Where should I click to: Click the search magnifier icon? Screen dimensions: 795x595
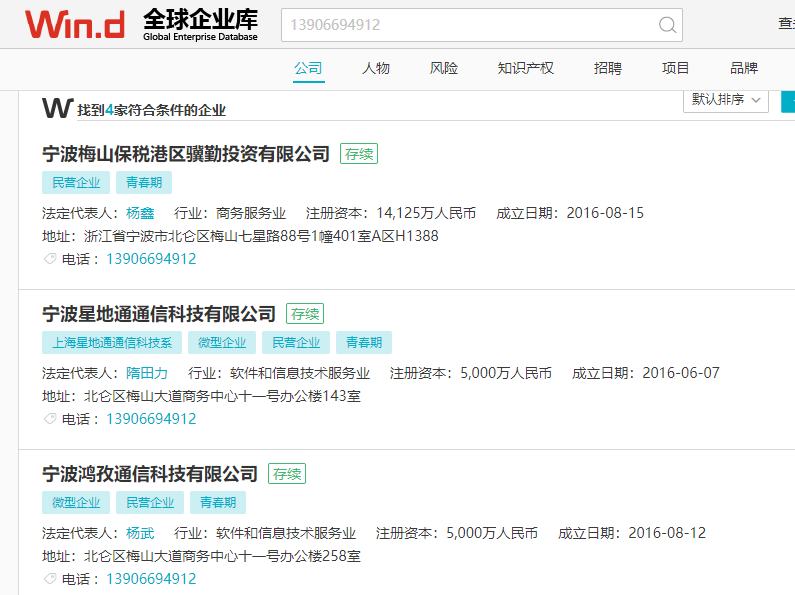coord(667,25)
